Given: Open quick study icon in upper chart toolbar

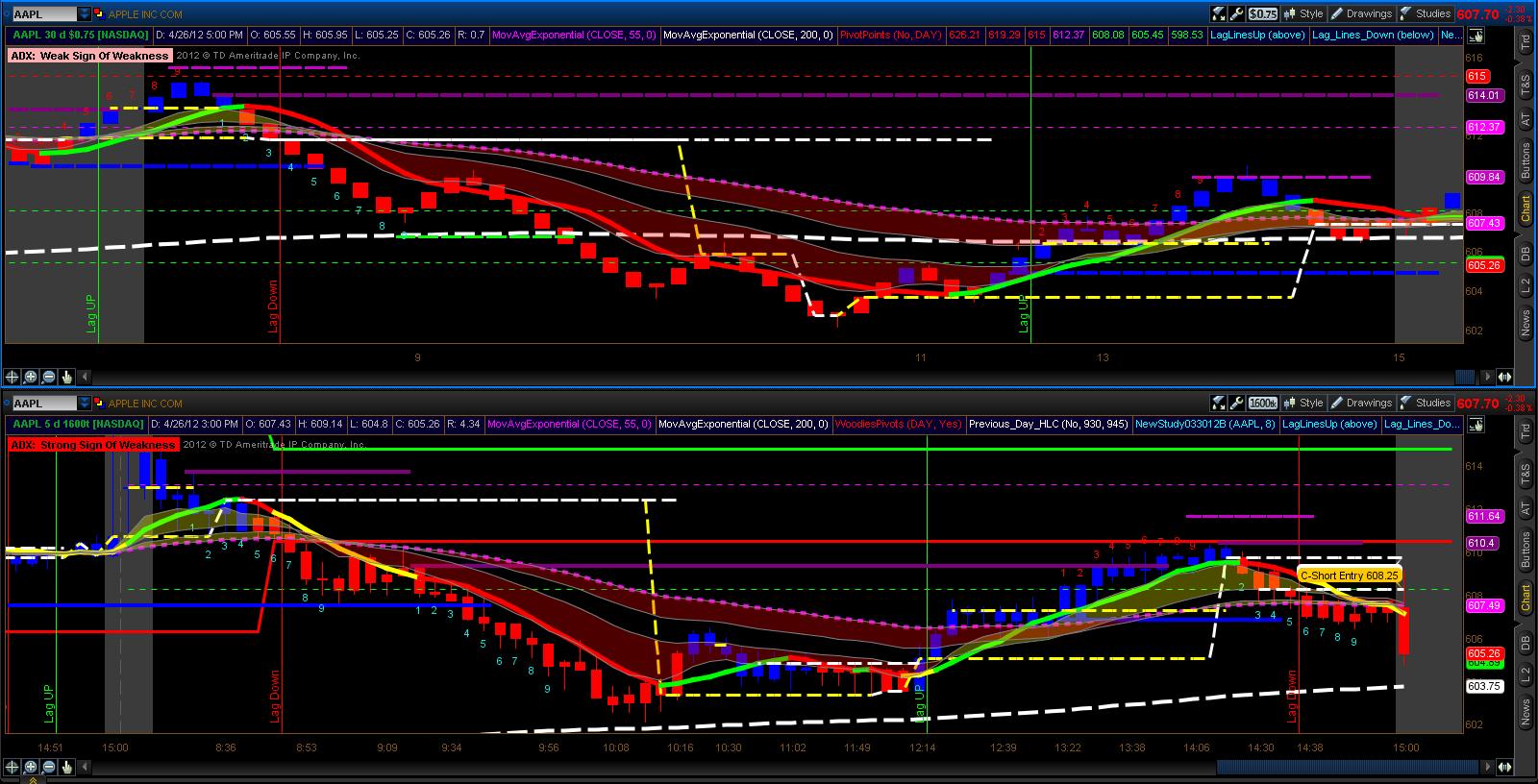Looking at the screenshot, I should [x=1218, y=13].
